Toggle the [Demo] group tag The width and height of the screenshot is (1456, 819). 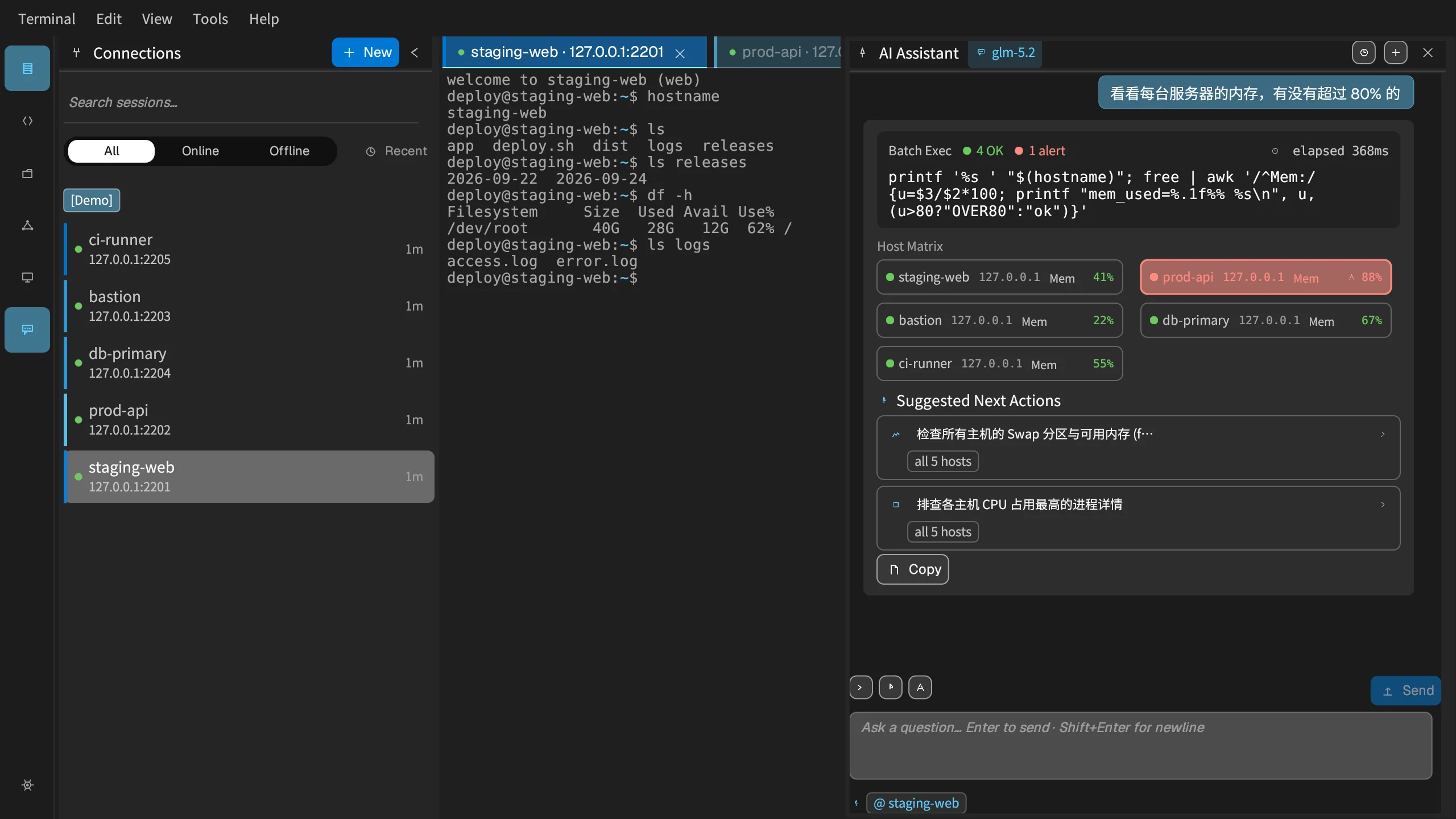pos(92,200)
